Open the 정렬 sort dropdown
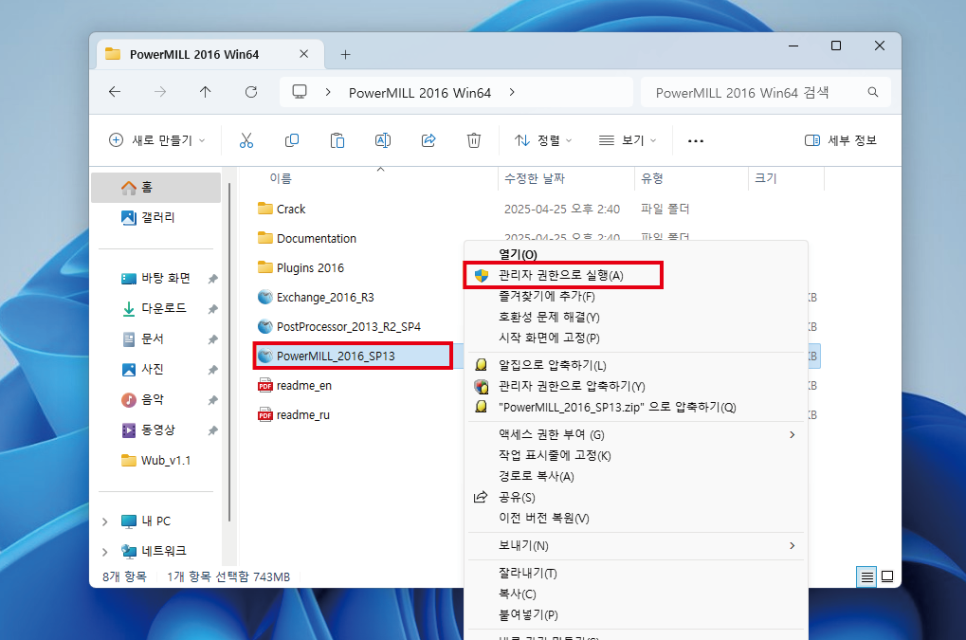 coord(543,140)
